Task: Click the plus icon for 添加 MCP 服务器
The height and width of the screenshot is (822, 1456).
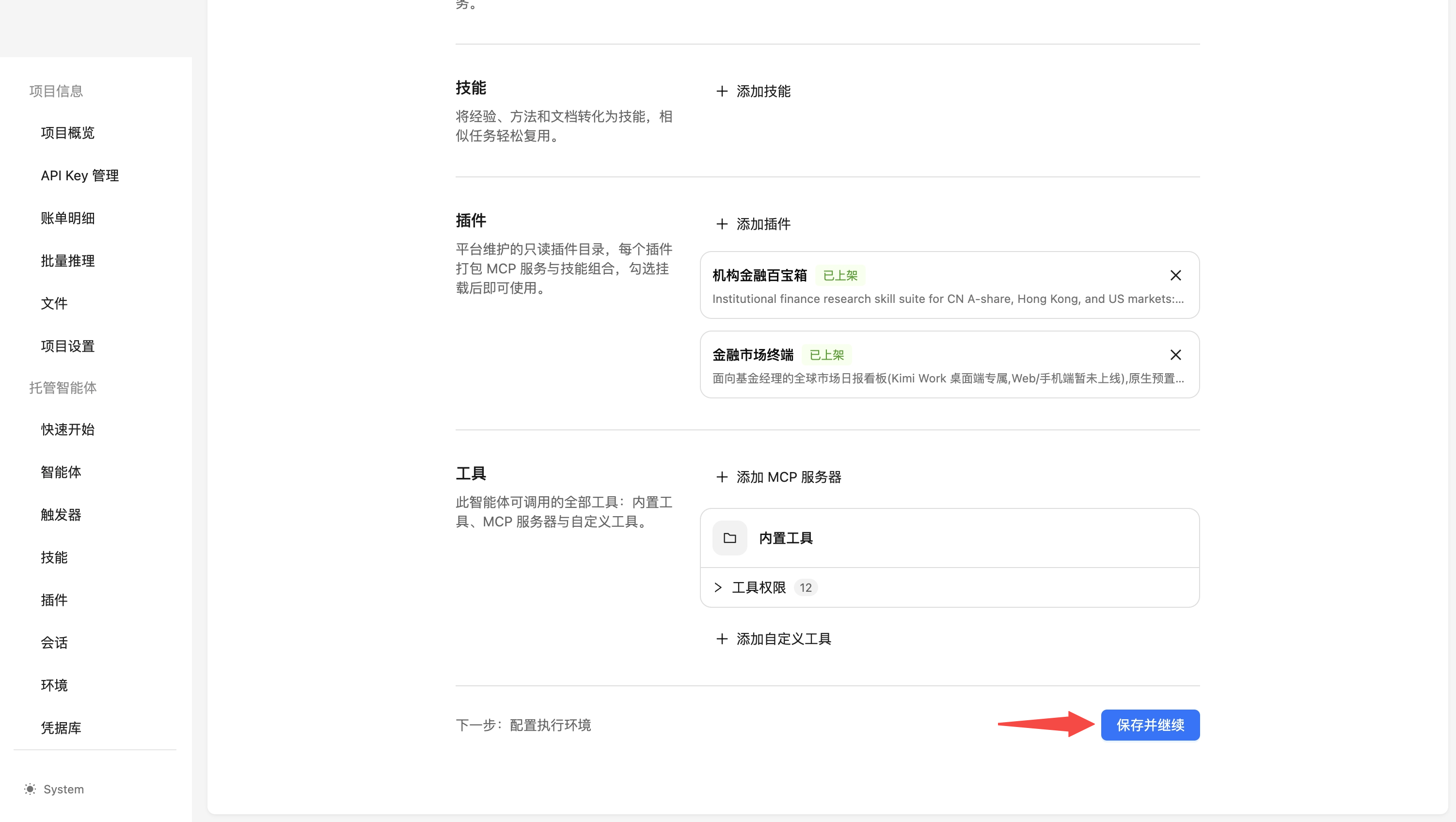Action: point(722,477)
